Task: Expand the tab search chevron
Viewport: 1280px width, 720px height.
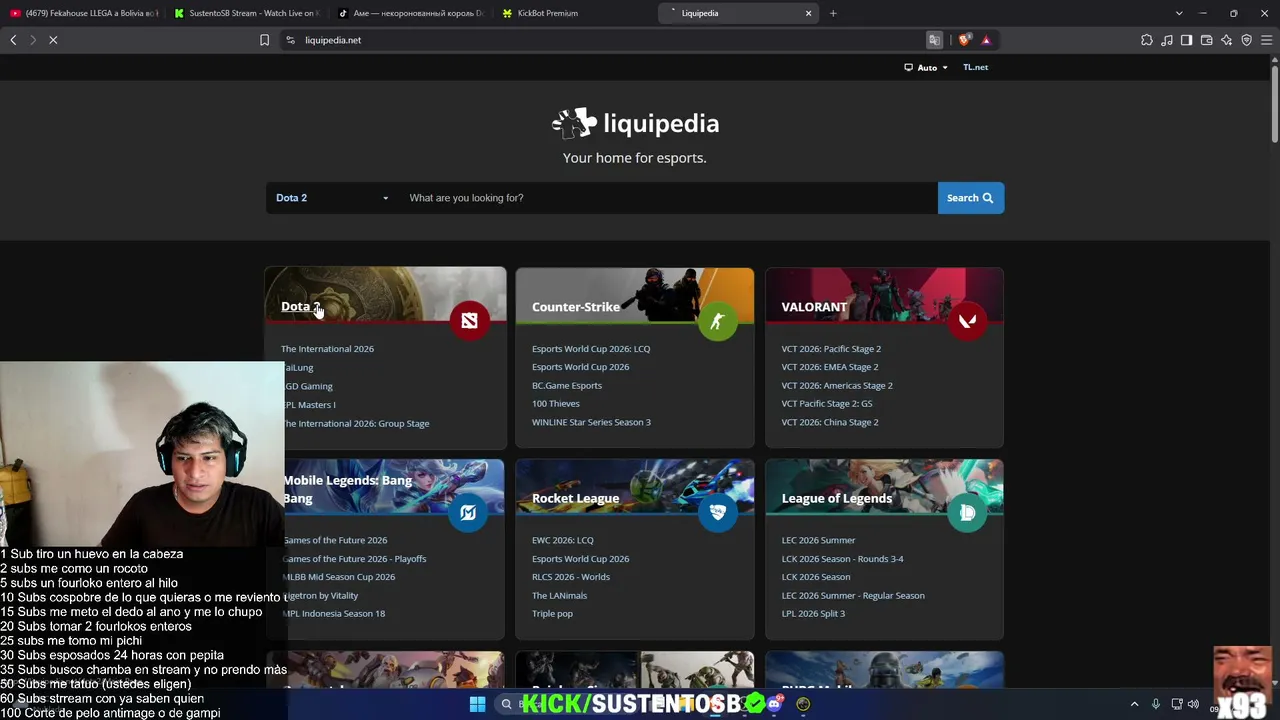Action: point(1179,13)
